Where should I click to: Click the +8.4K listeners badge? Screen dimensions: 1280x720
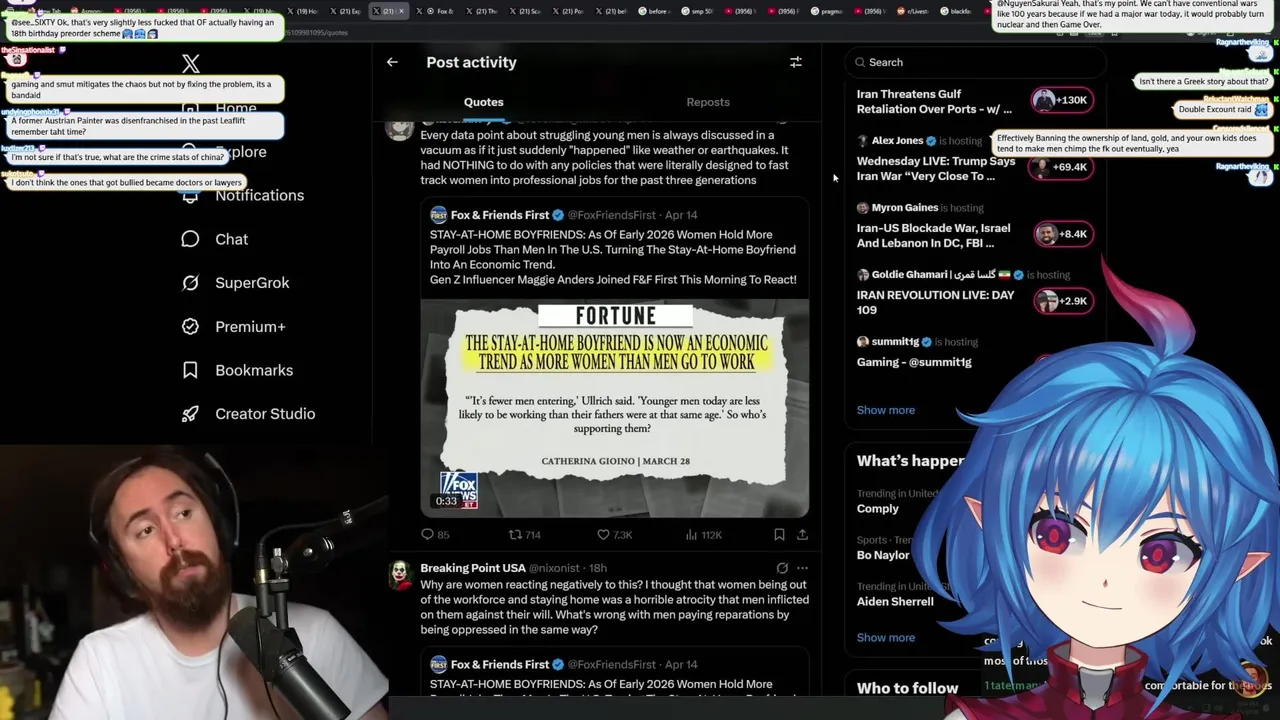[x=1061, y=234]
